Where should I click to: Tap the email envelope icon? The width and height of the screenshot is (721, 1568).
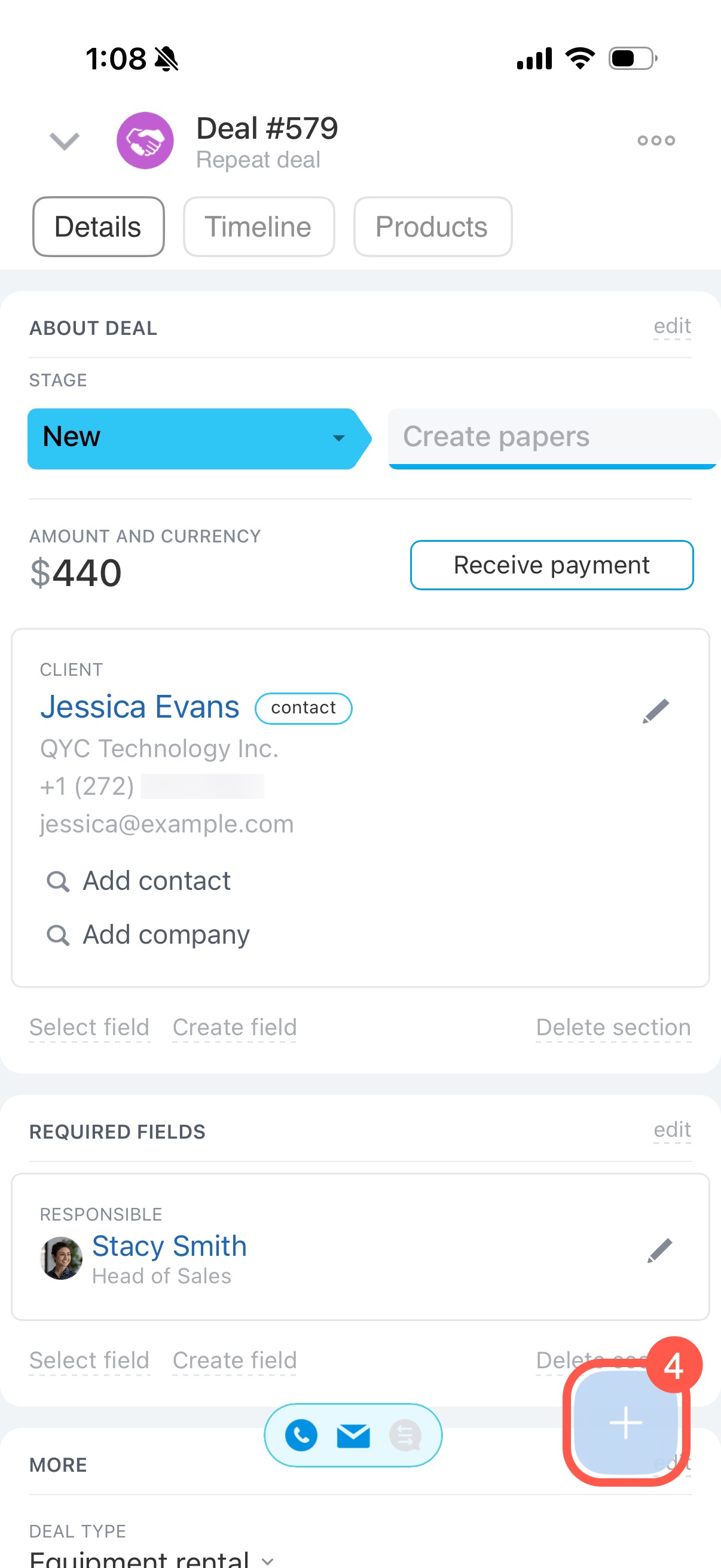click(353, 1435)
